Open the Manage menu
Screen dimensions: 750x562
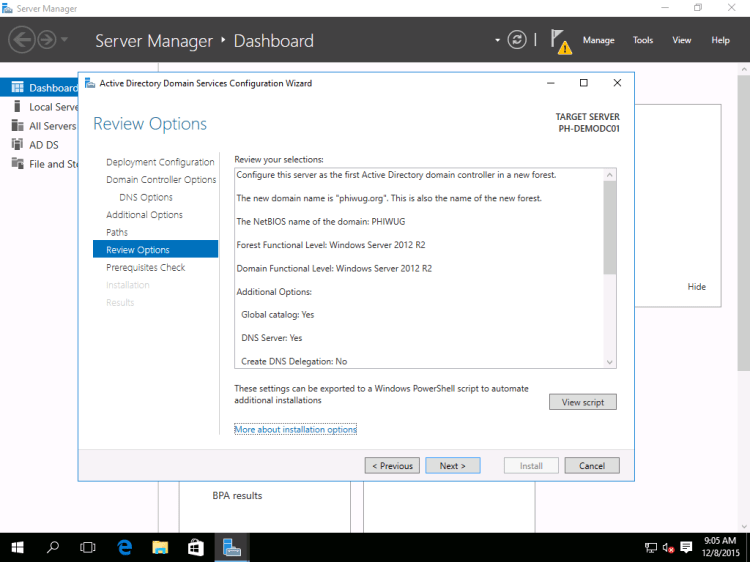coord(598,40)
